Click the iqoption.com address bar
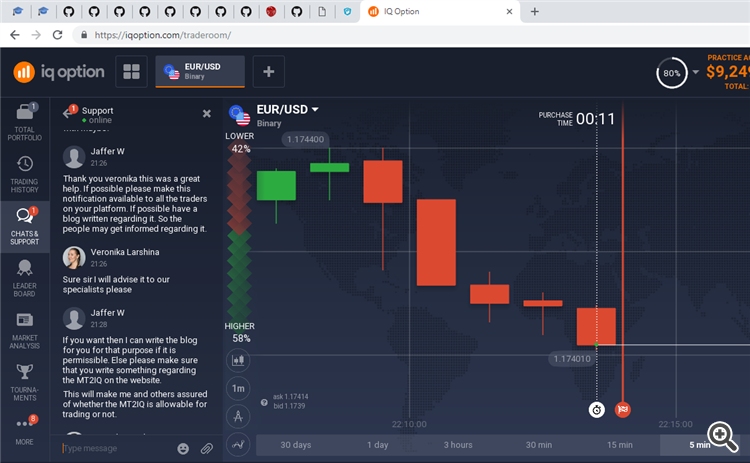 (411, 35)
